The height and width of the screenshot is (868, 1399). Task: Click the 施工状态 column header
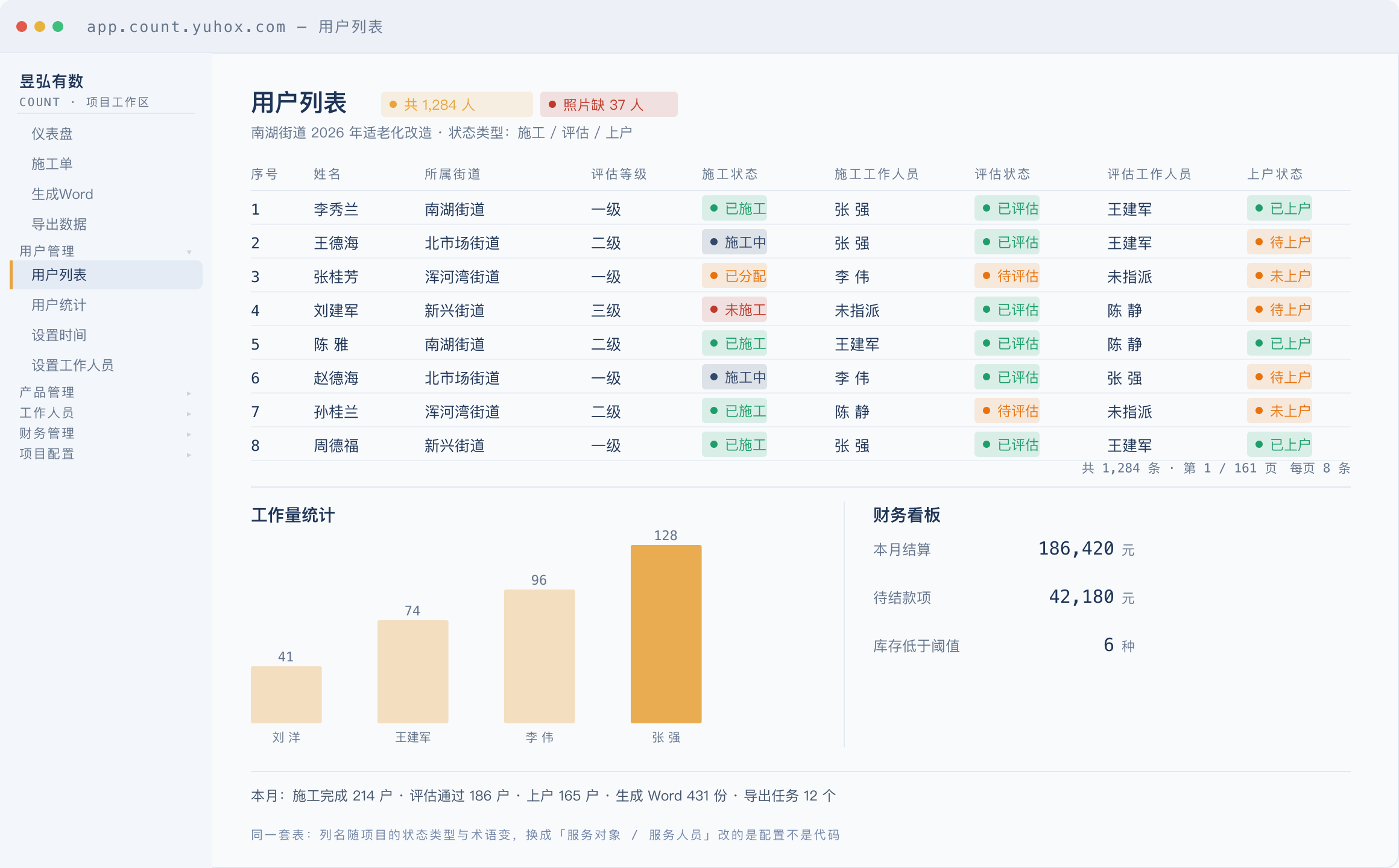(x=730, y=174)
